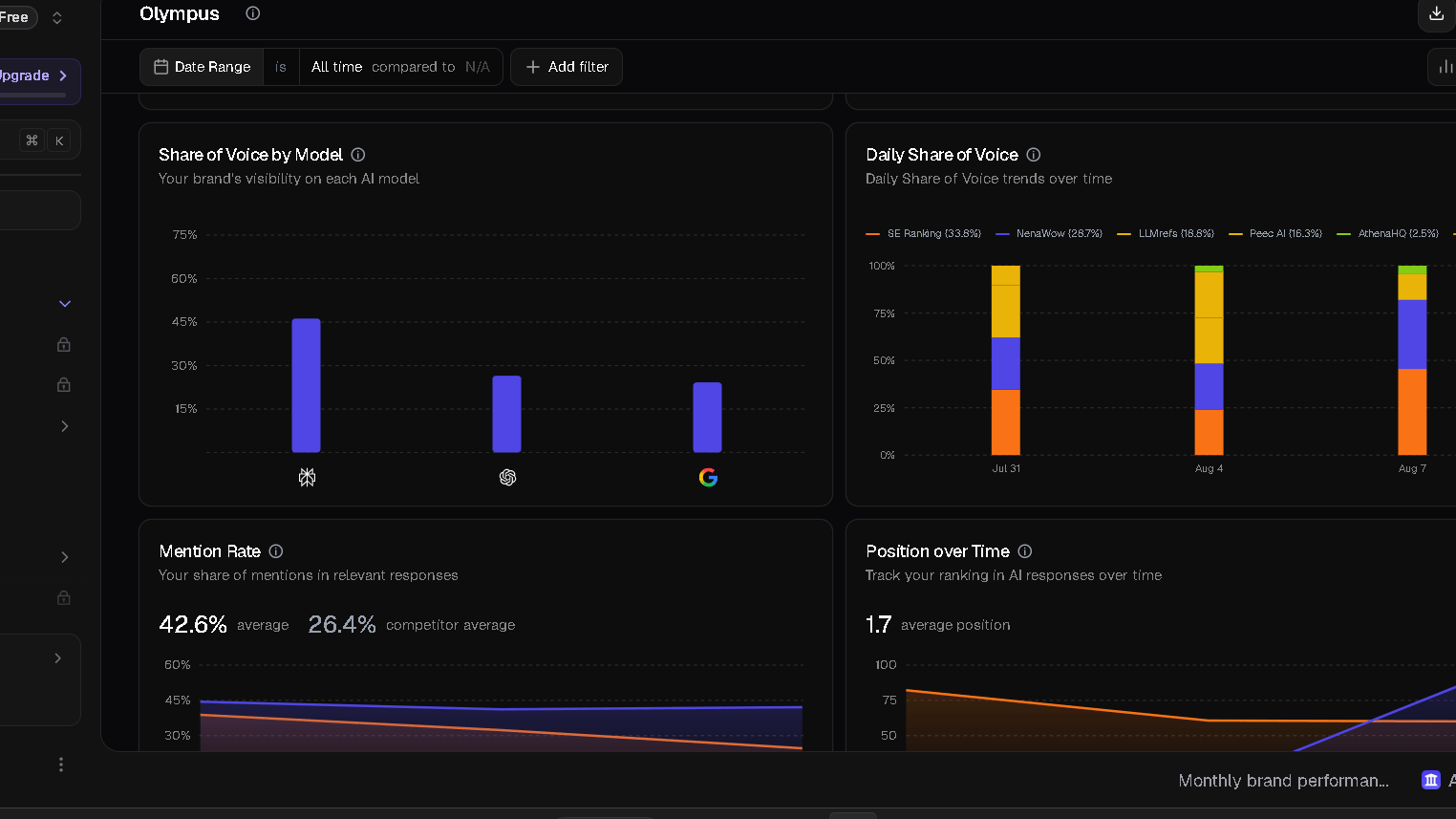Click the Aug 7 stacked bar

(x=1412, y=360)
